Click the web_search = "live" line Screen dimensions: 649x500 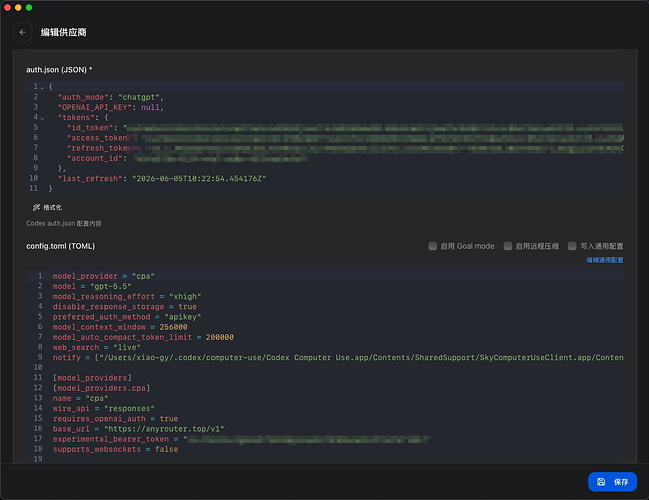96,348
